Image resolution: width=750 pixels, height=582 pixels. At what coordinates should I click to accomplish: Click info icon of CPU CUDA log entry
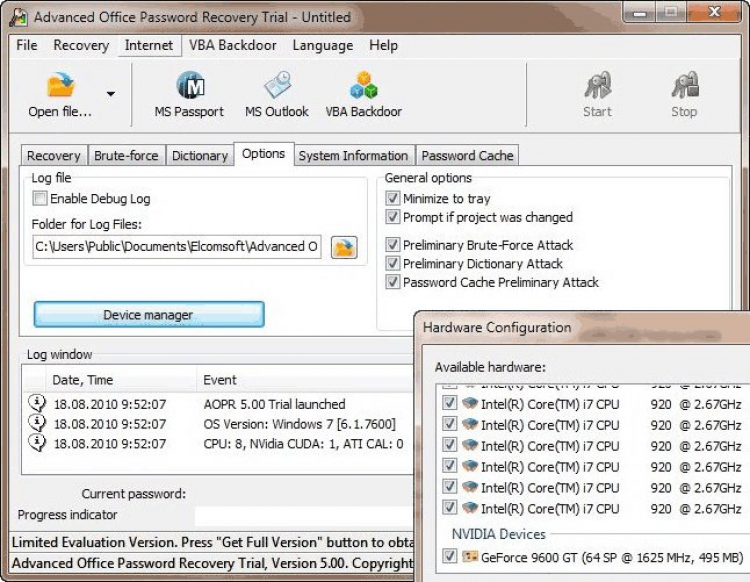[x=37, y=443]
